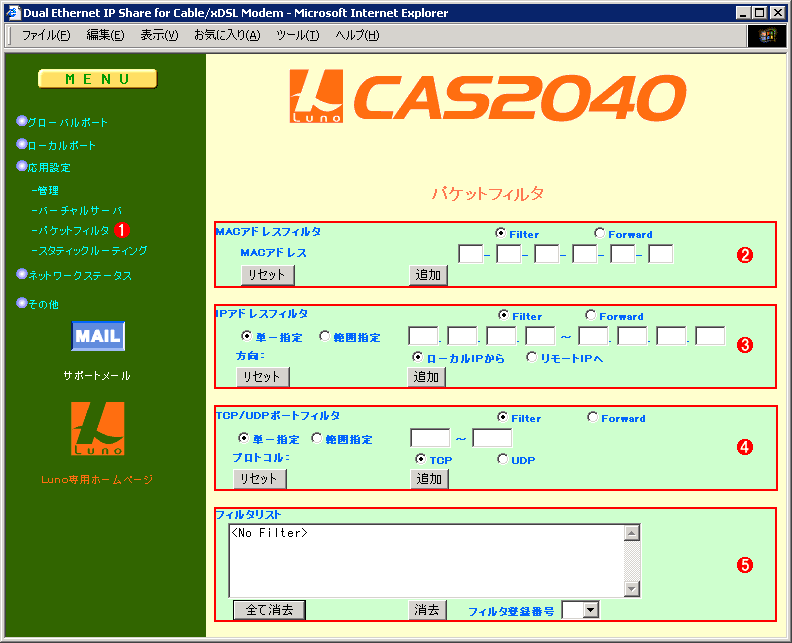Choose 範囲指定 in TCP/UDP port filter
This screenshot has height=643, width=792.
point(316,438)
